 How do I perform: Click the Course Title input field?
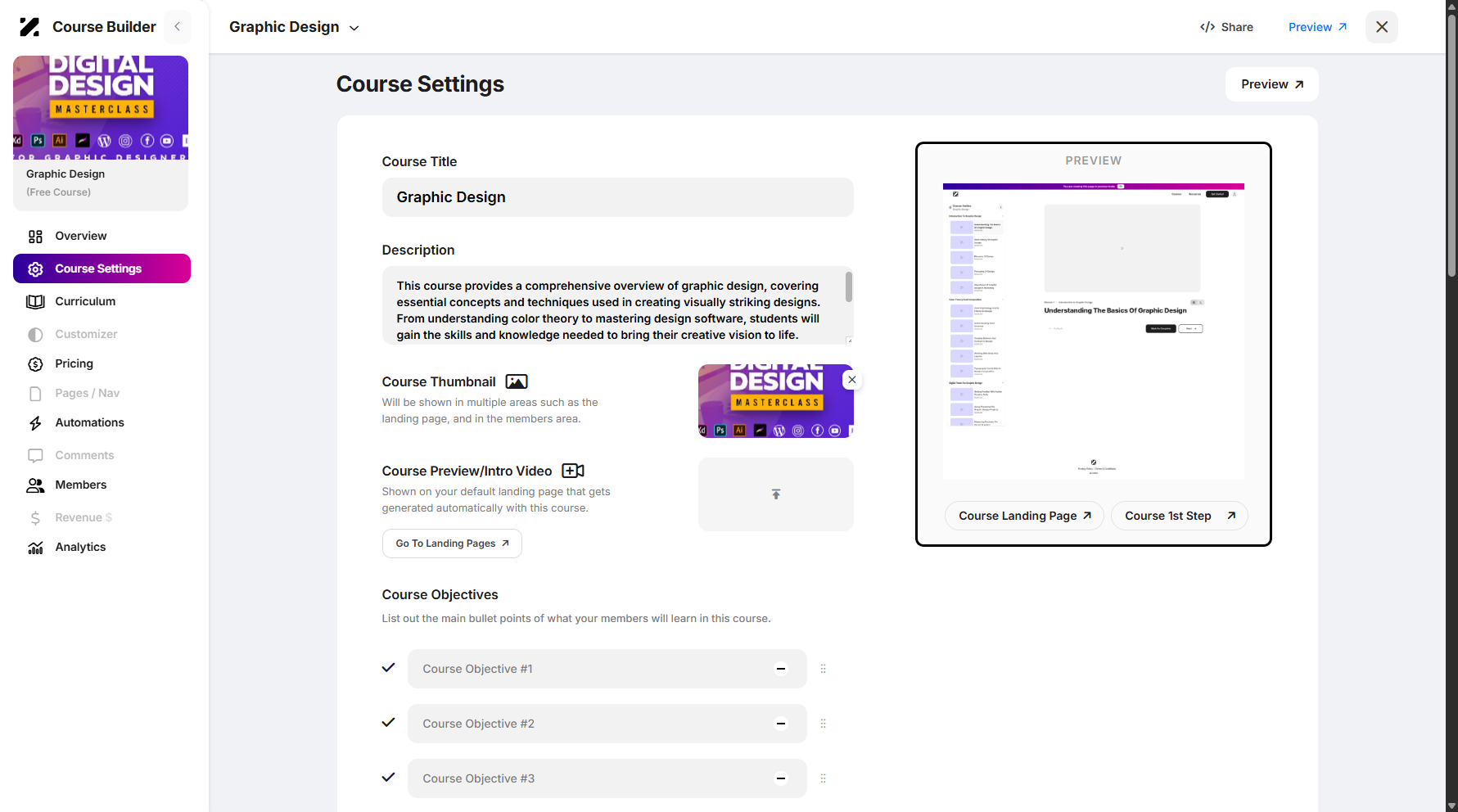point(617,197)
